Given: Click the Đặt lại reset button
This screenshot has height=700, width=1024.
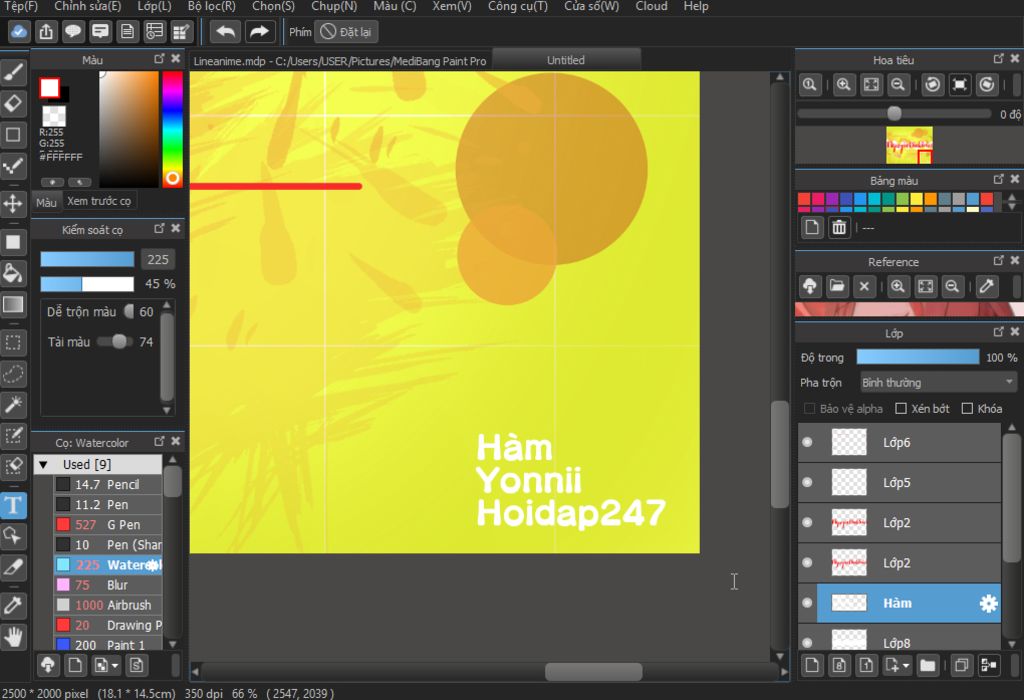Looking at the screenshot, I should (x=347, y=31).
